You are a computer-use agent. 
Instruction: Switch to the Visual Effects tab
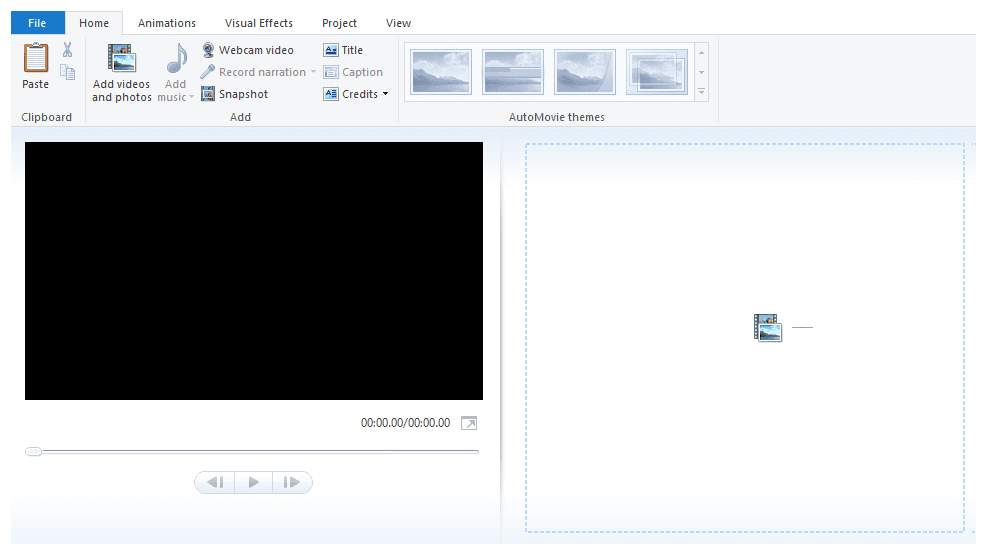coord(259,23)
